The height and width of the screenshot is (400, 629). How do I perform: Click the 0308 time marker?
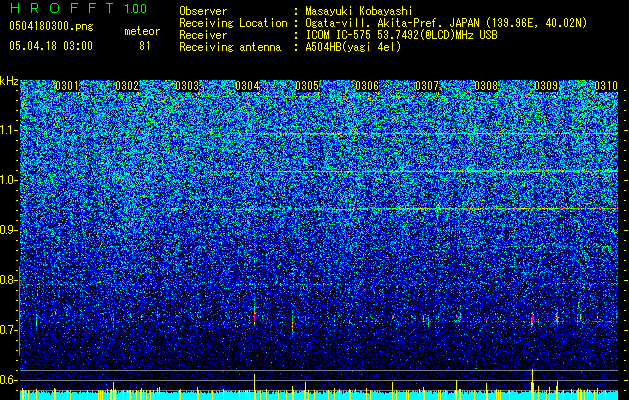tap(486, 86)
